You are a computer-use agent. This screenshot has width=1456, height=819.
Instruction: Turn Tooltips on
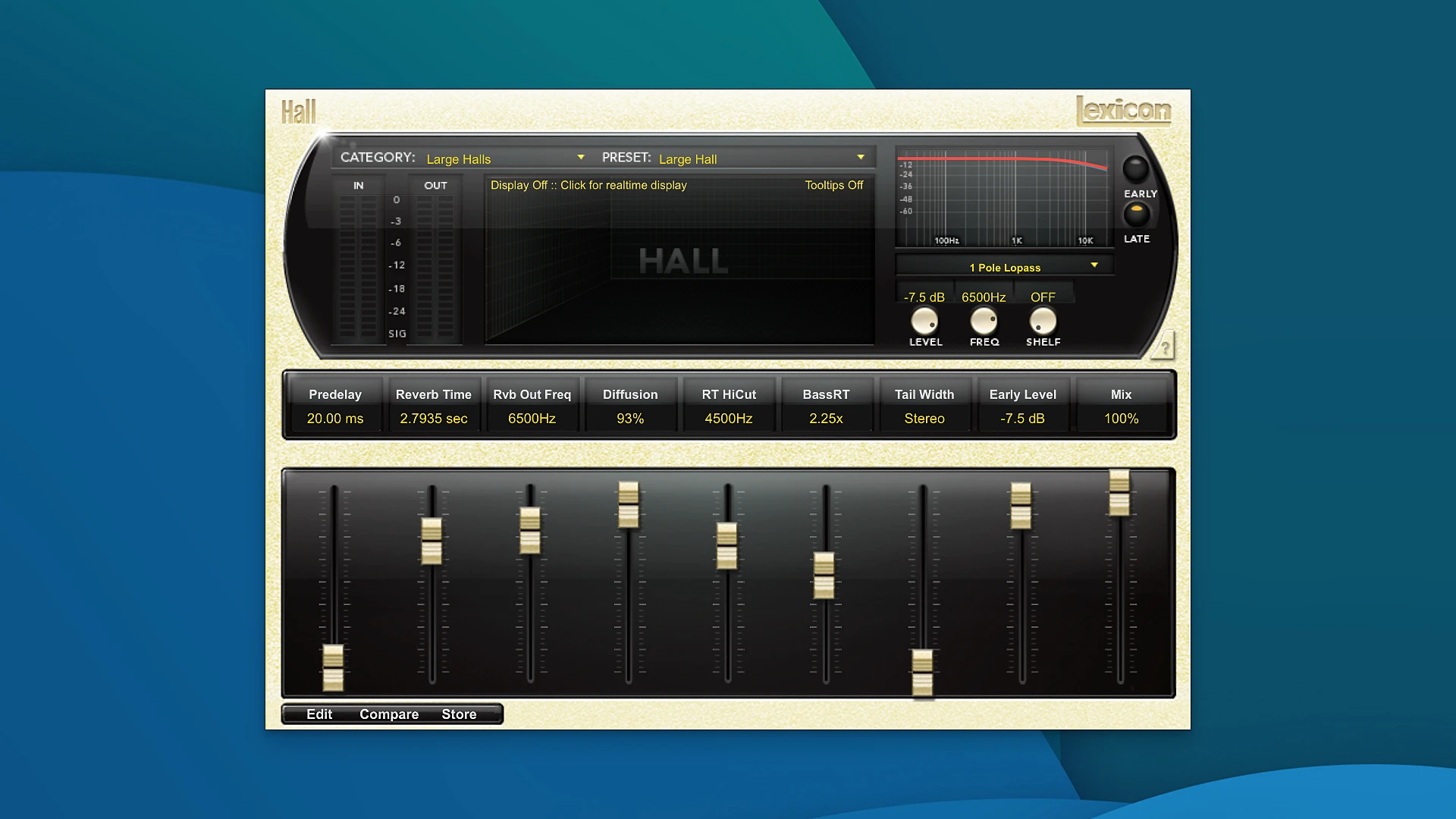[x=834, y=185]
